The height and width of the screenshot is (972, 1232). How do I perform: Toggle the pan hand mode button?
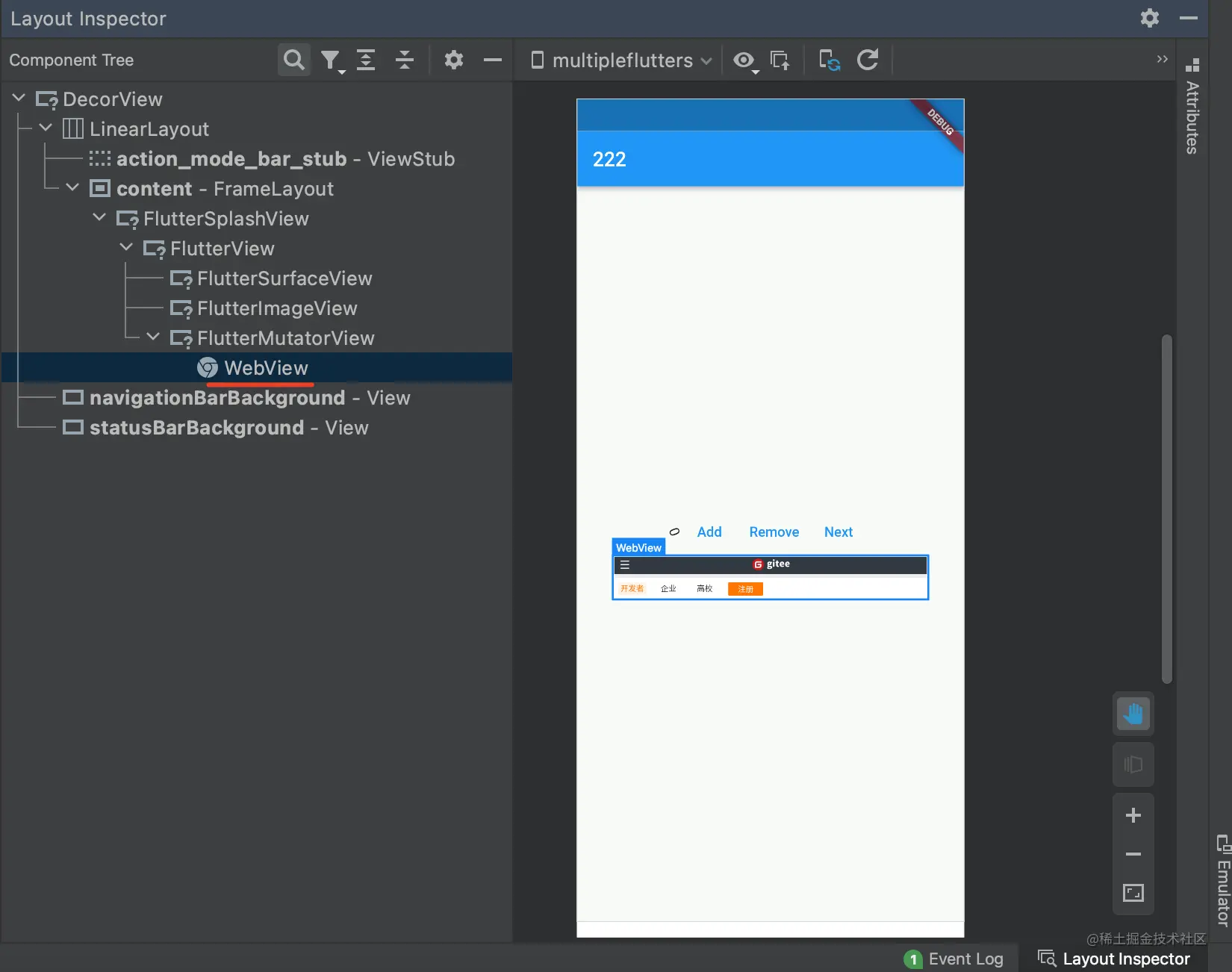point(1133,714)
